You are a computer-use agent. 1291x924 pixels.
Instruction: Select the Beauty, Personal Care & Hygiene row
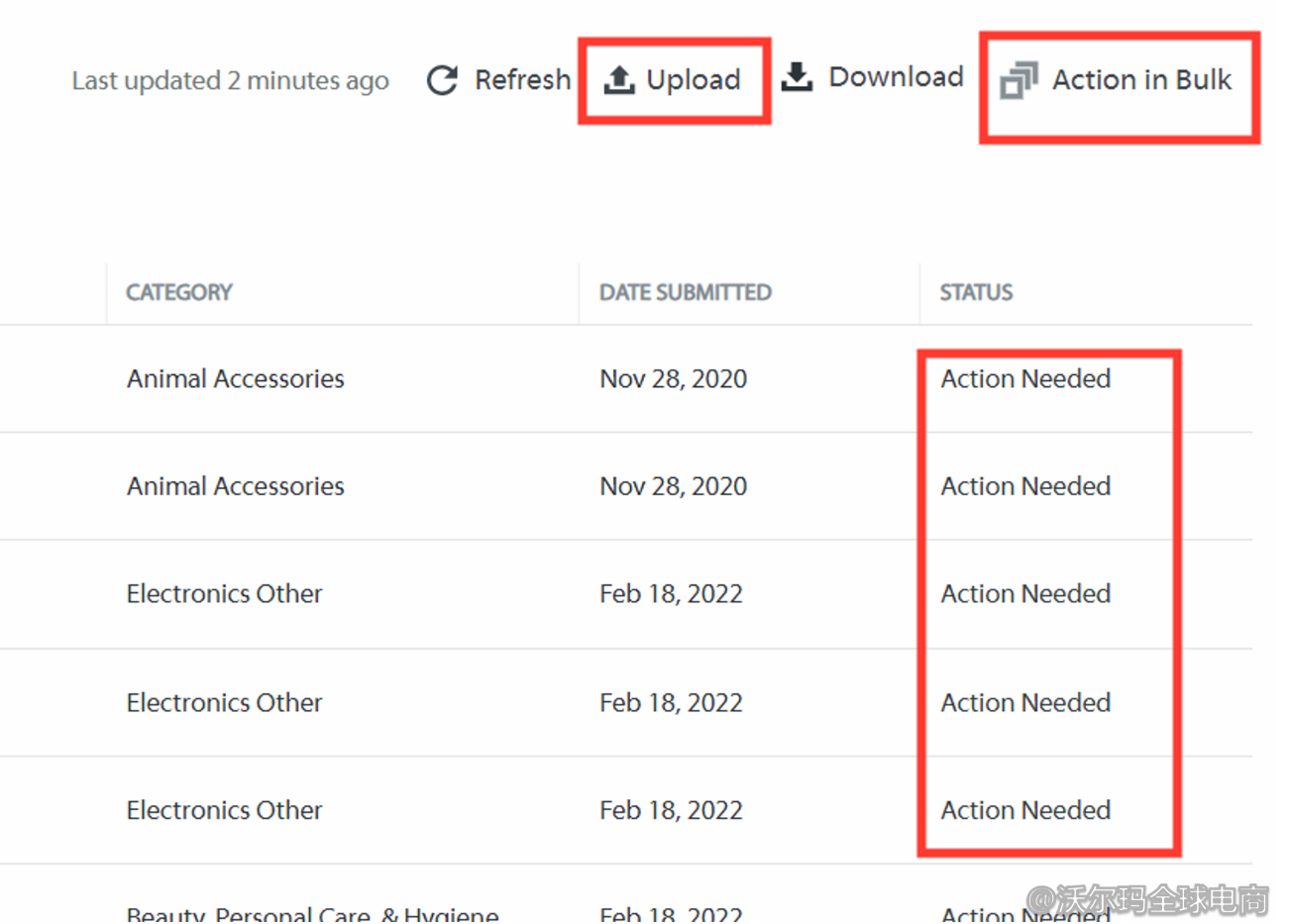pos(313,912)
